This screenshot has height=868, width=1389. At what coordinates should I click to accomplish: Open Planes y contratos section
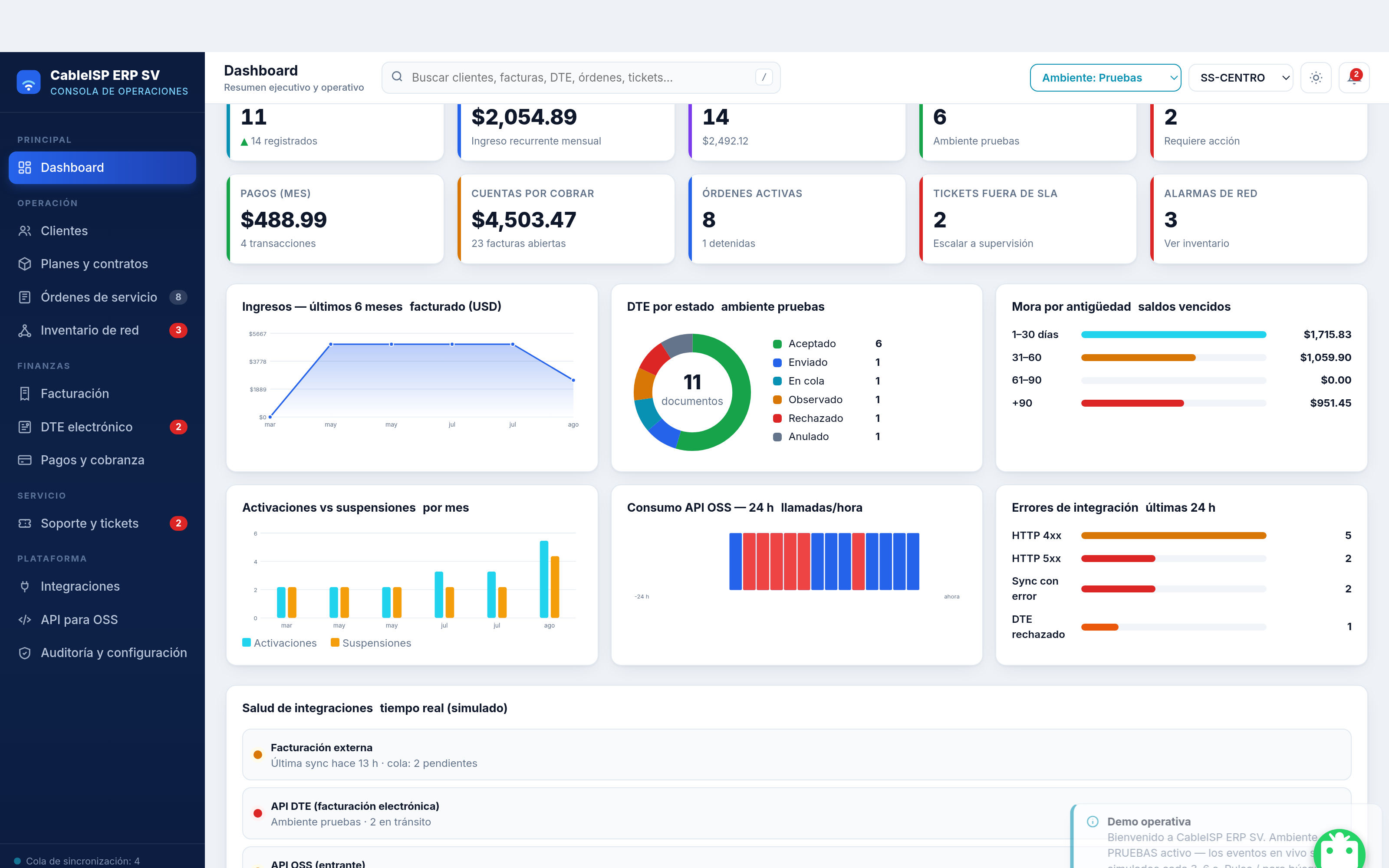point(102,264)
